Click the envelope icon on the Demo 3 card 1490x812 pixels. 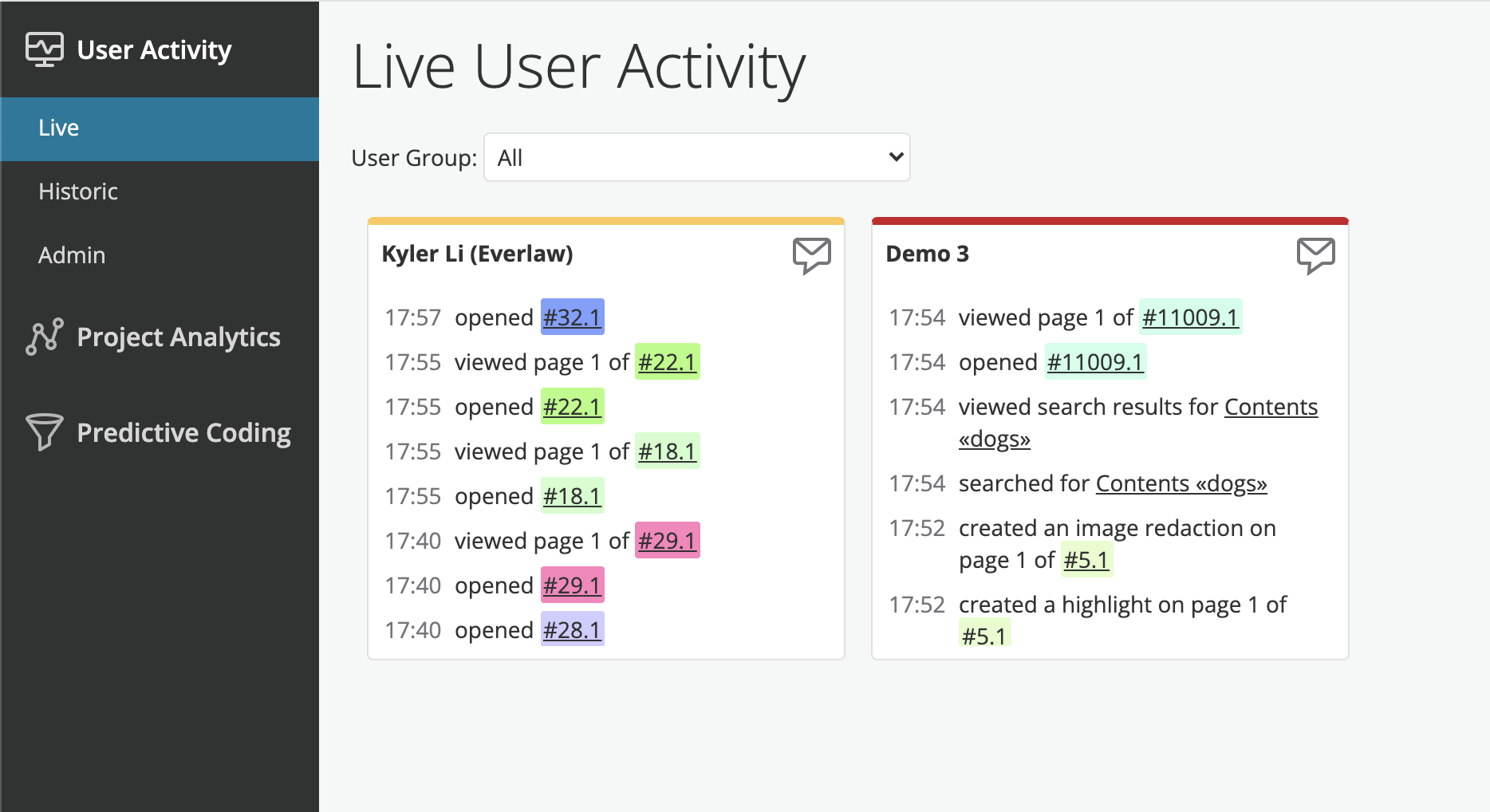pyautogui.click(x=1315, y=254)
